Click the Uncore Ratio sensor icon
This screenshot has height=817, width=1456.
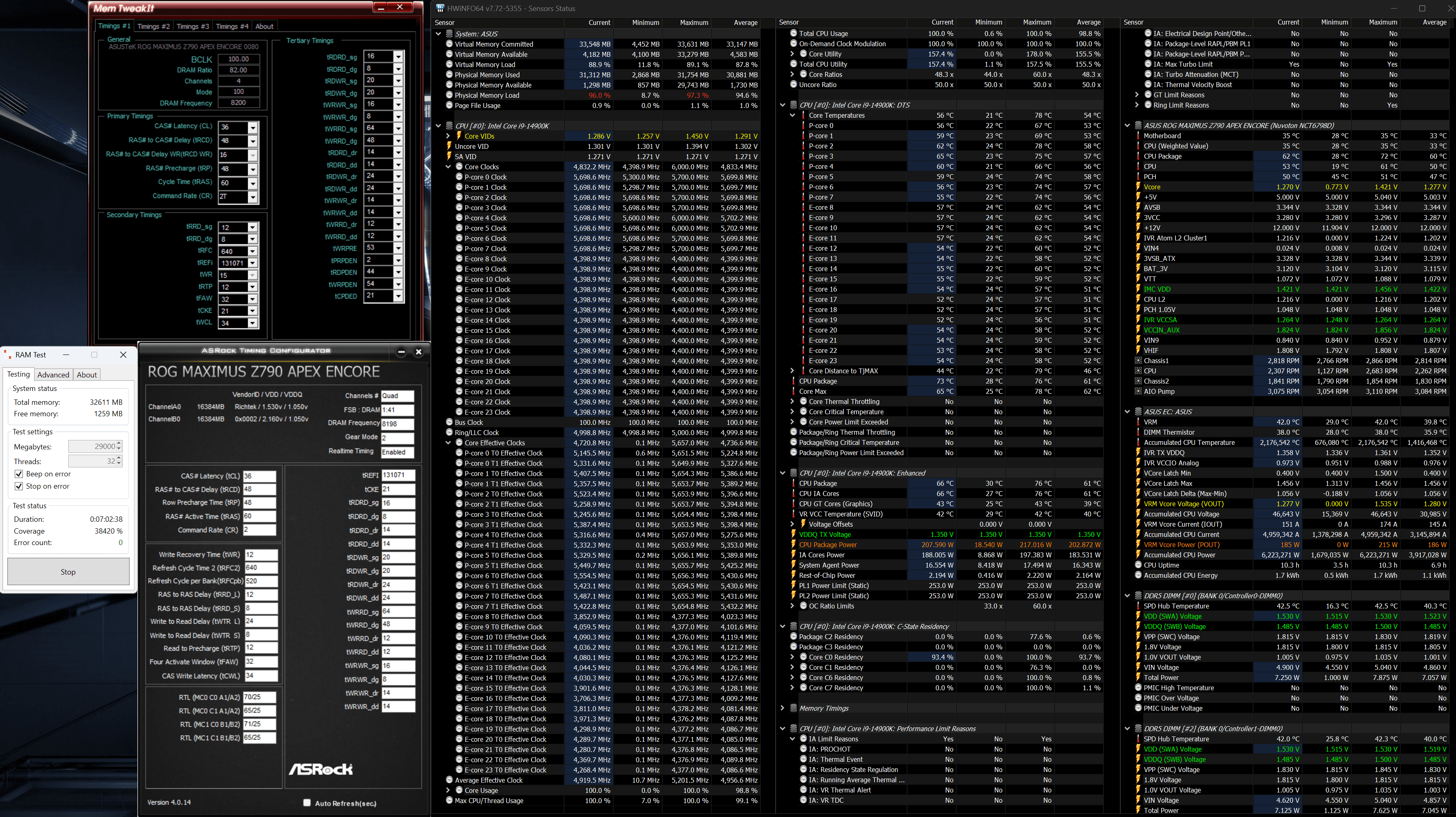pos(794,84)
